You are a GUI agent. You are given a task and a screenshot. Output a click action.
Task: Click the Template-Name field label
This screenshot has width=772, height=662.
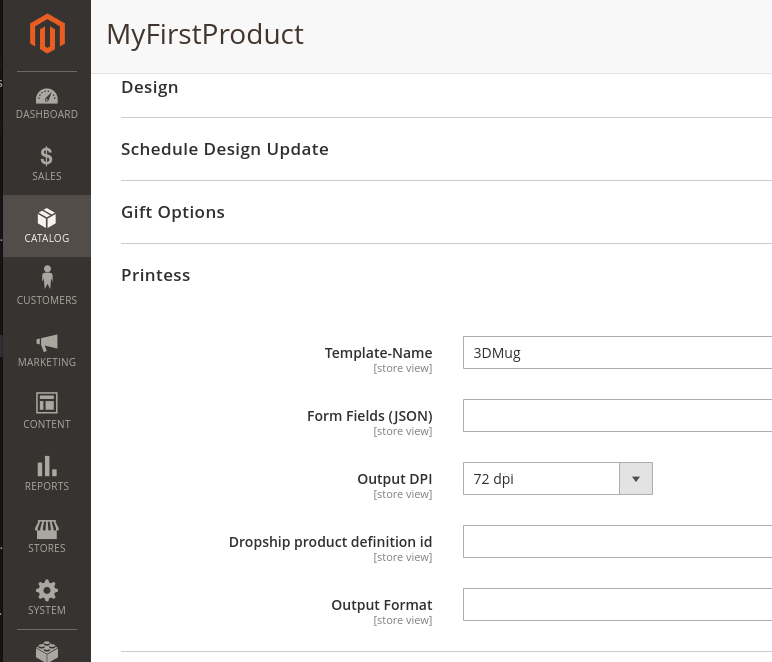(378, 353)
